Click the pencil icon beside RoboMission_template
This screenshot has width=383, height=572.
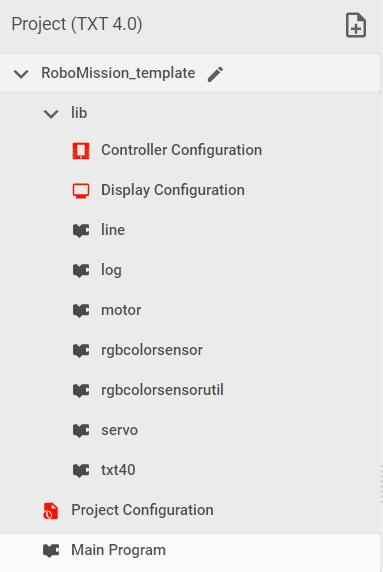[215, 74]
